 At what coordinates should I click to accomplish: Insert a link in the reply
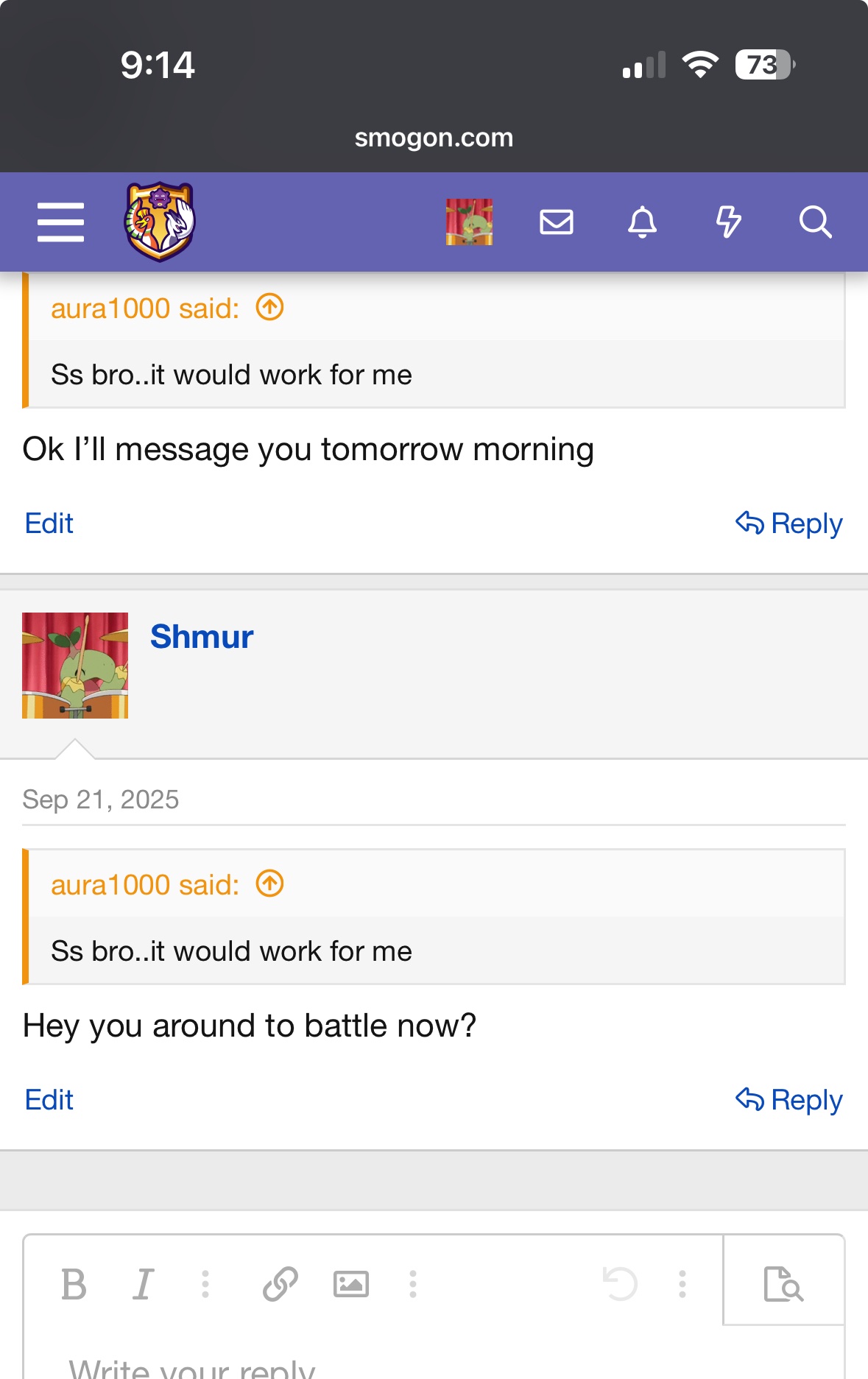(280, 1285)
